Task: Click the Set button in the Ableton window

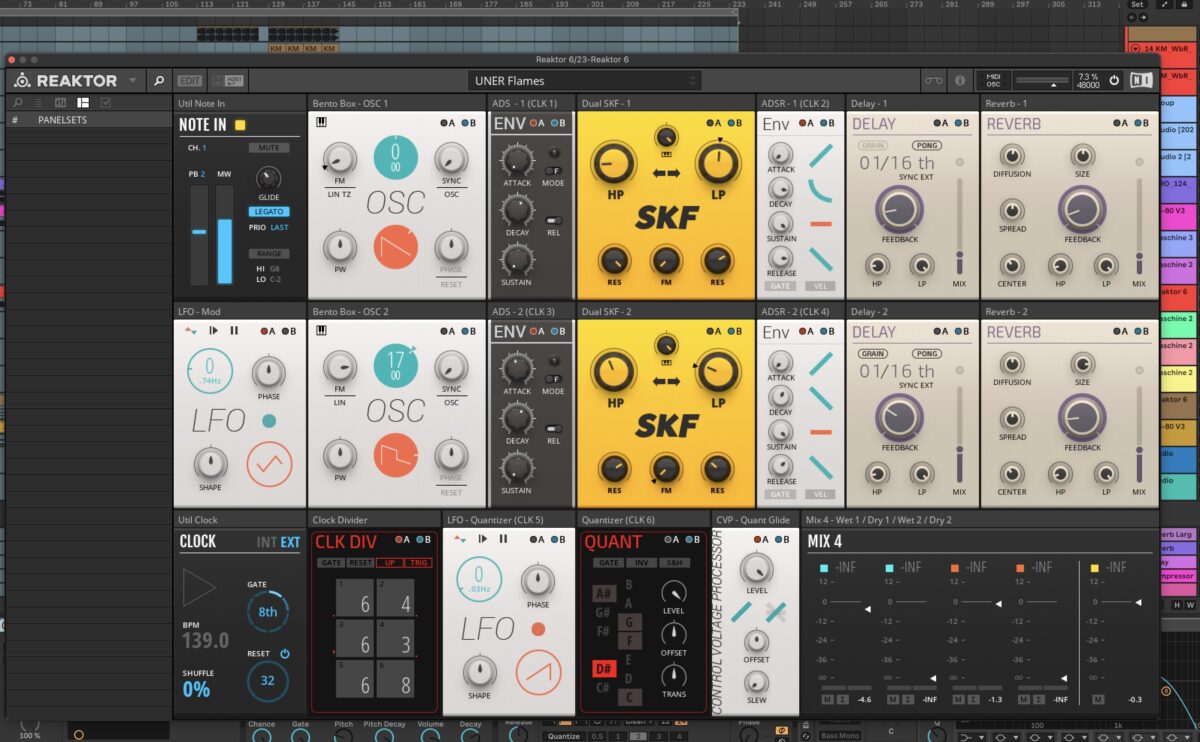Action: click(1137, 5)
